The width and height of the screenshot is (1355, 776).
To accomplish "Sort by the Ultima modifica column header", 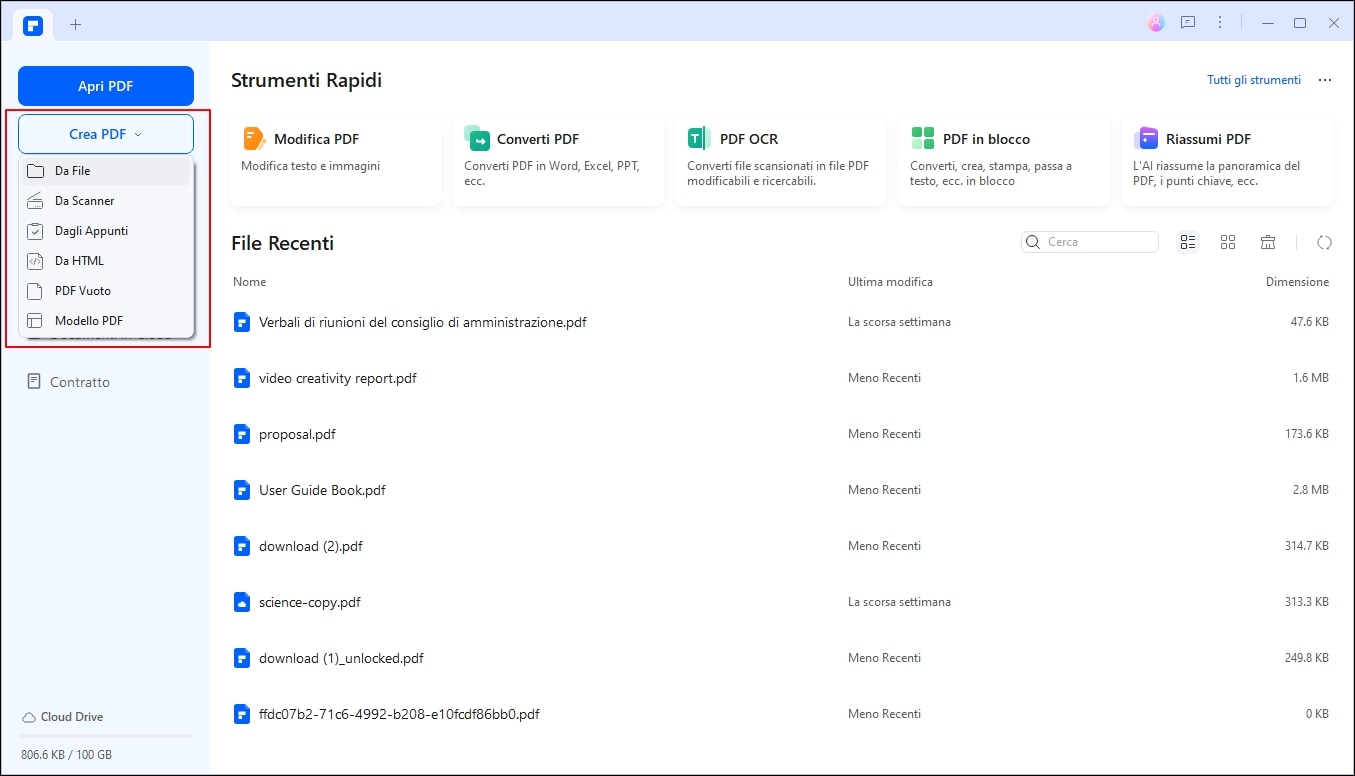I will 890,282.
